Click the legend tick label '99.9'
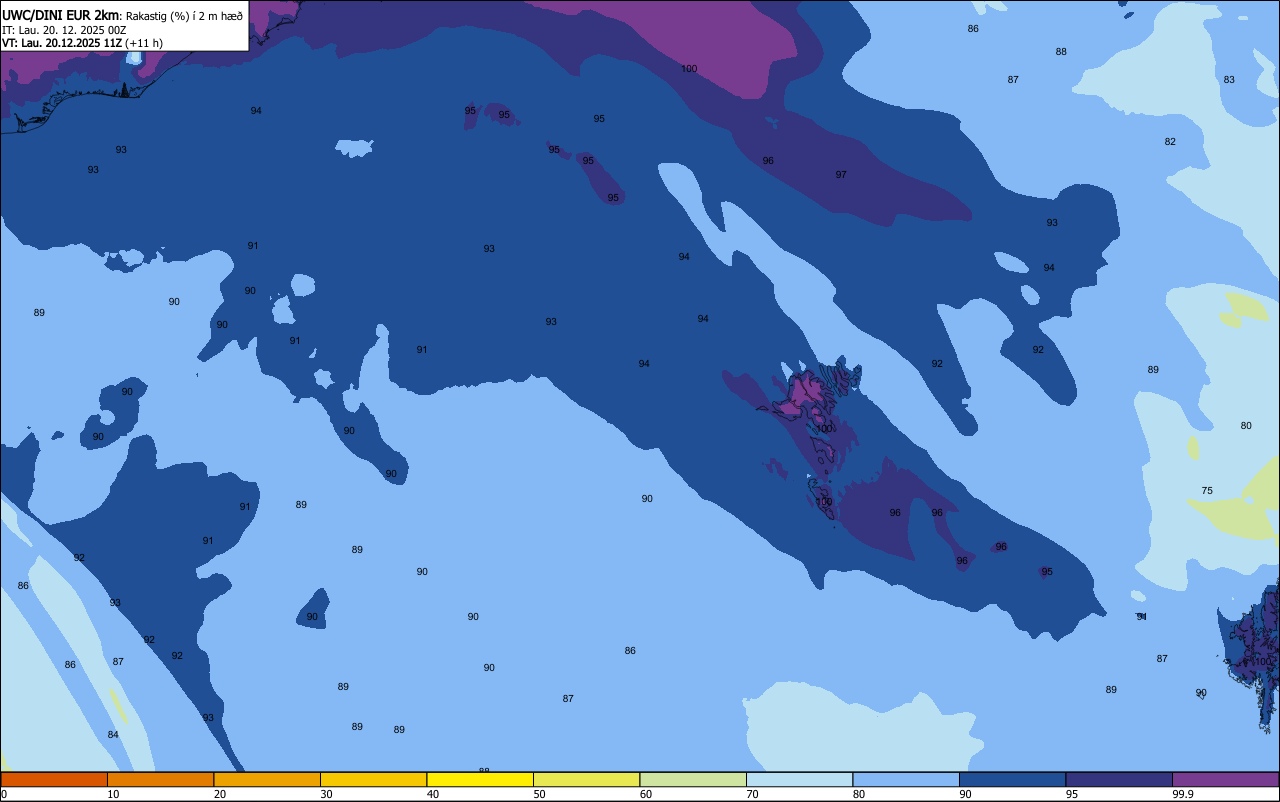Screen dimensions: 1280x802 1184,794
